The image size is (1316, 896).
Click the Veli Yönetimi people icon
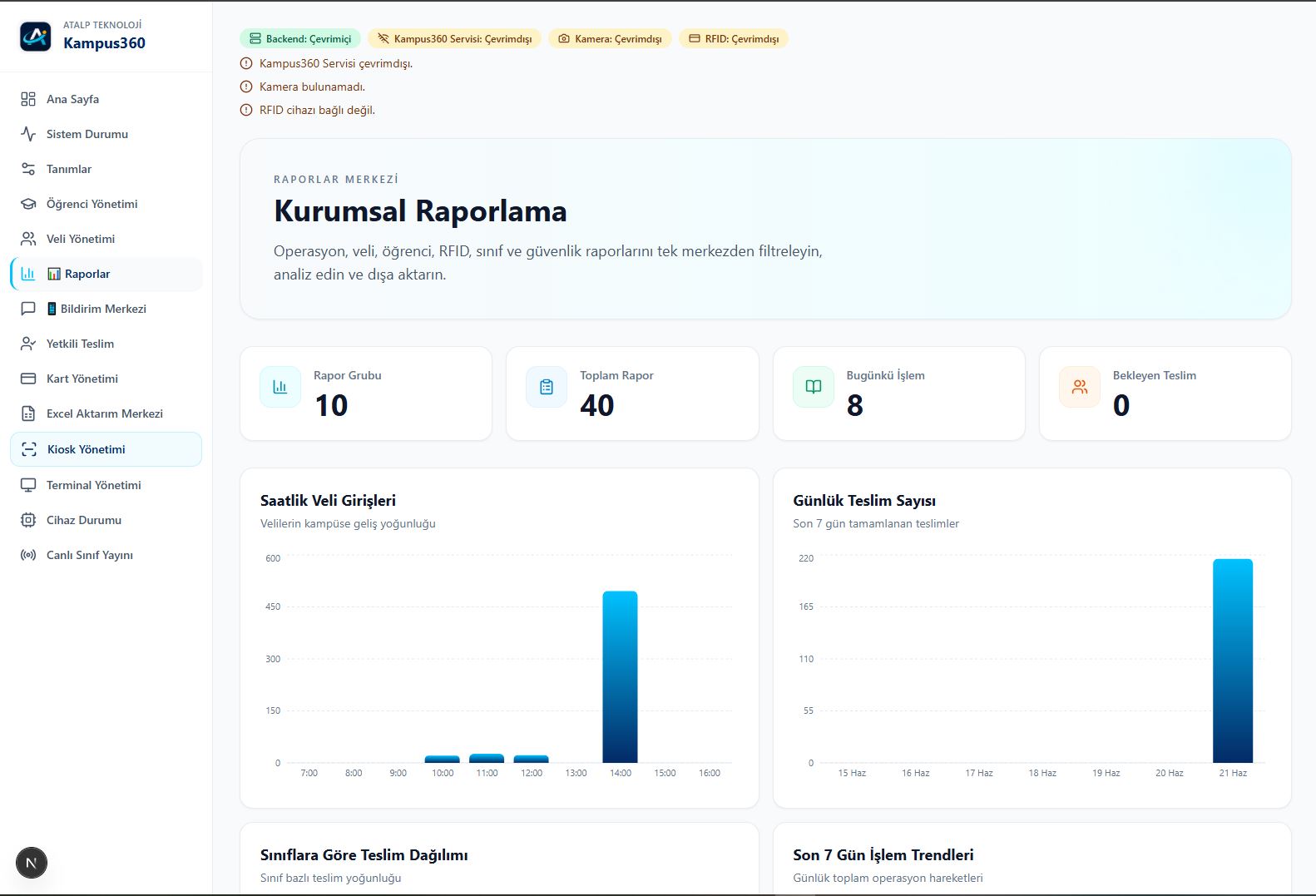pos(28,239)
